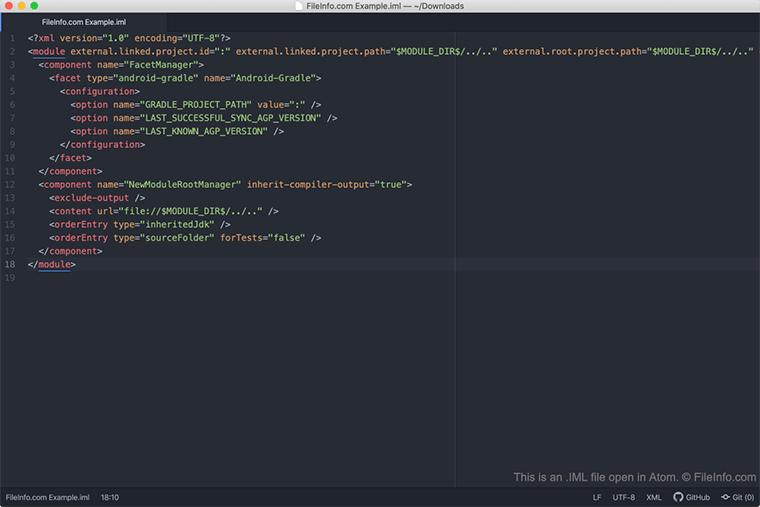Open the GitHub panel from status bar
This screenshot has height=507, width=760.
coord(691,497)
